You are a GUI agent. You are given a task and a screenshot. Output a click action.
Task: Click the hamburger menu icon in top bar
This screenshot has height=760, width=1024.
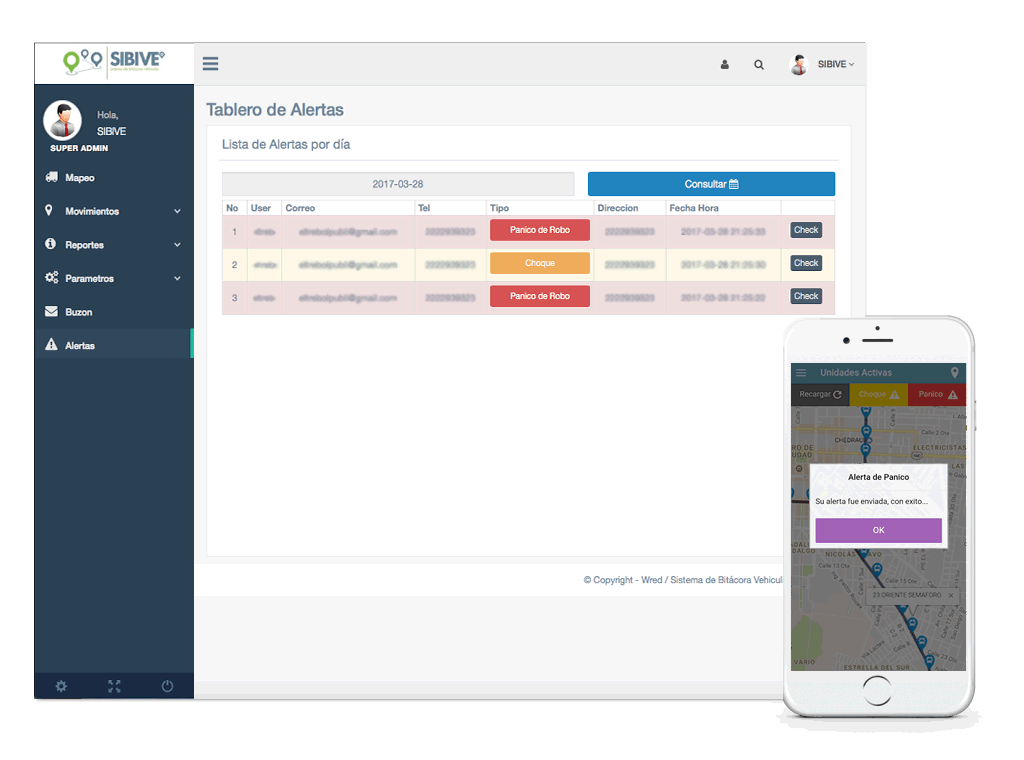pyautogui.click(x=210, y=64)
